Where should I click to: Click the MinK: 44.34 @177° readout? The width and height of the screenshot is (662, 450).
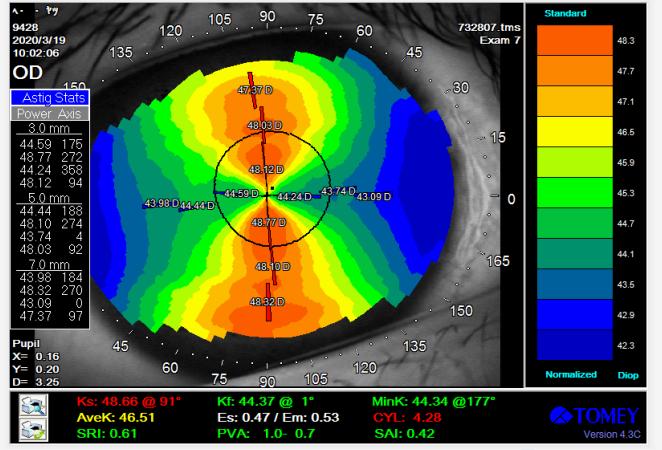[x=434, y=401]
